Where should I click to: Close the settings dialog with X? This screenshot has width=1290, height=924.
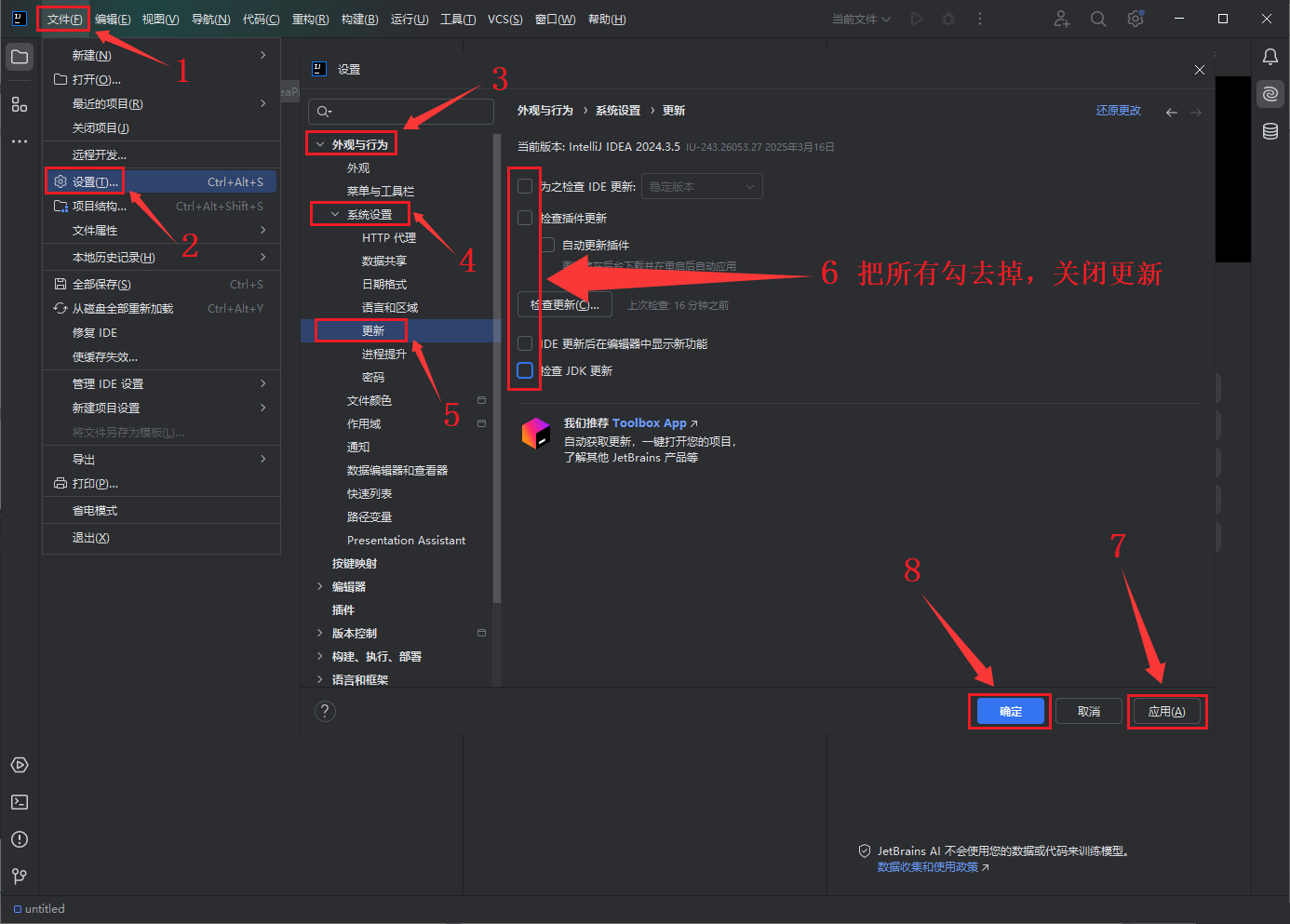[1200, 70]
